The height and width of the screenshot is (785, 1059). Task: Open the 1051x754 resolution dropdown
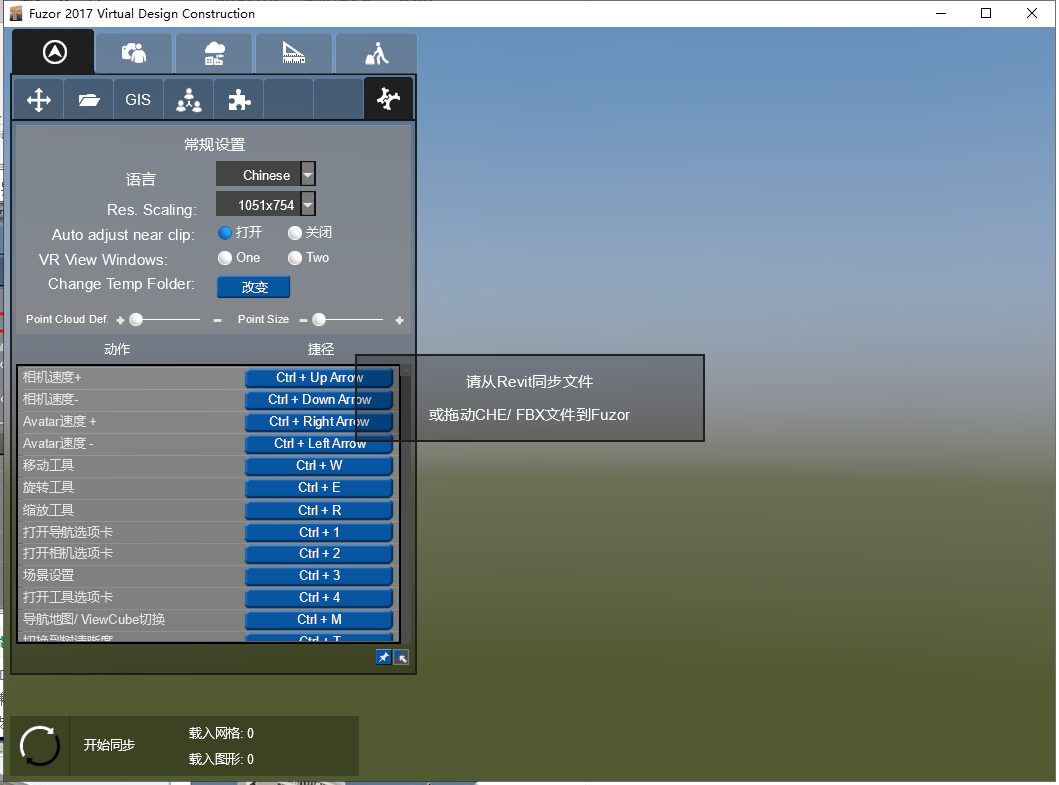tap(265, 204)
